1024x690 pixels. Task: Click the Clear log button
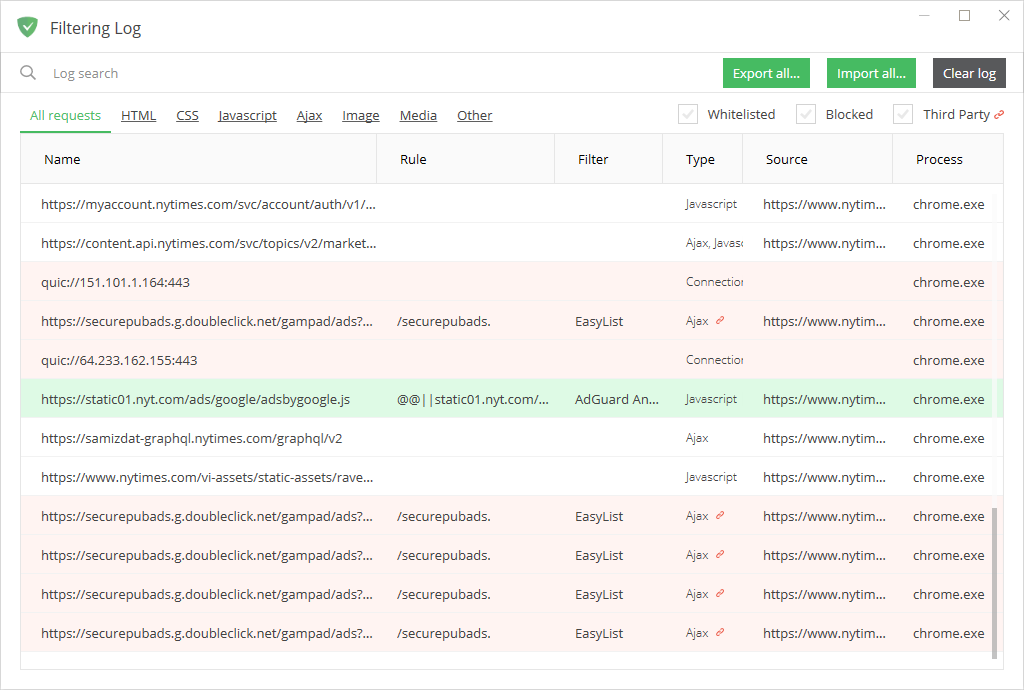[x=969, y=73]
